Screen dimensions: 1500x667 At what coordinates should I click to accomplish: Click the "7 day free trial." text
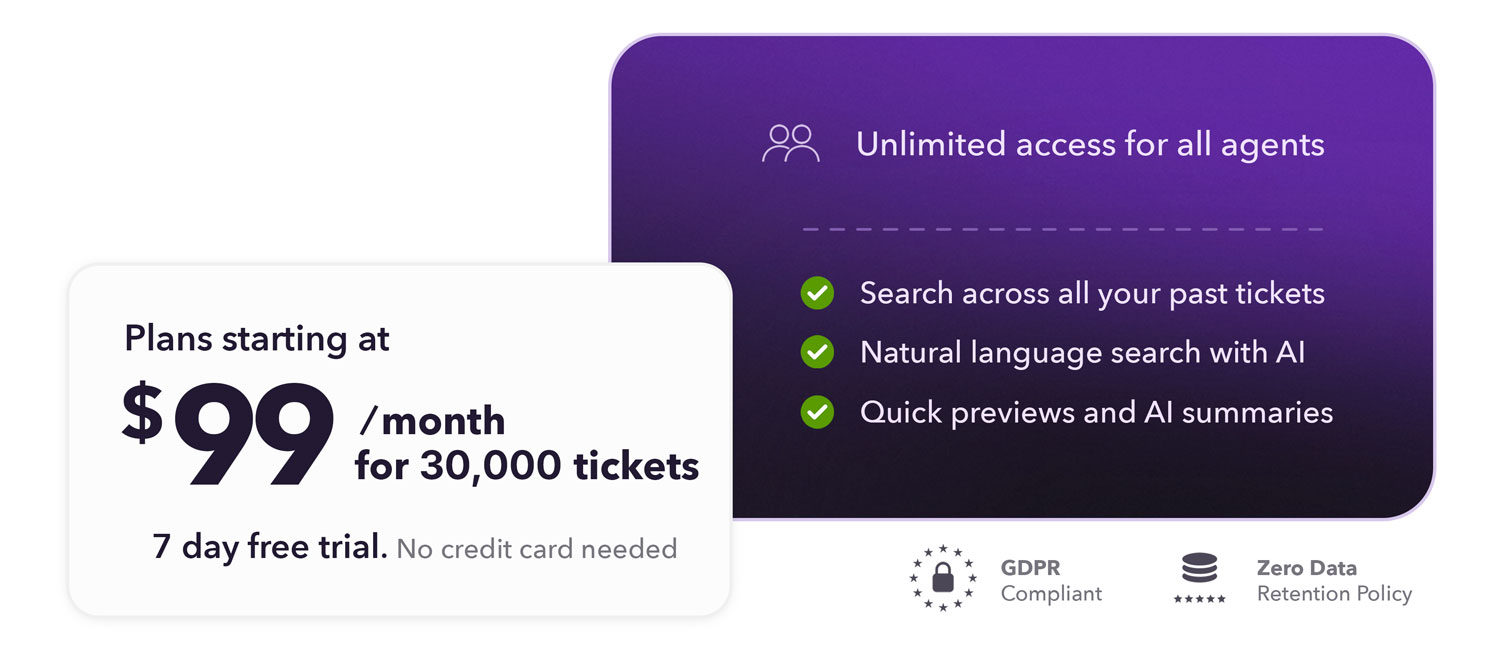coord(270,548)
